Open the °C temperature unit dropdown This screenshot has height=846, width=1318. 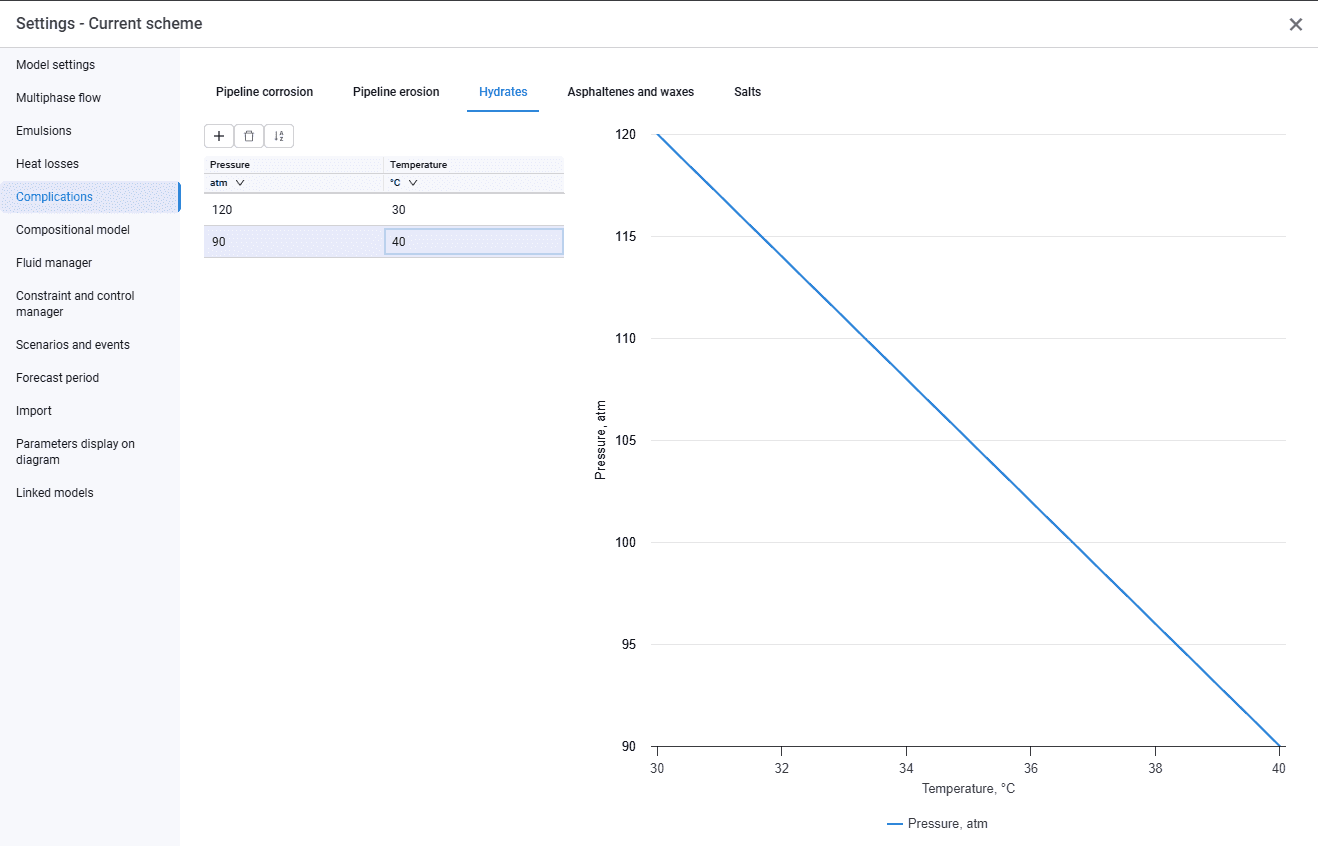(404, 183)
